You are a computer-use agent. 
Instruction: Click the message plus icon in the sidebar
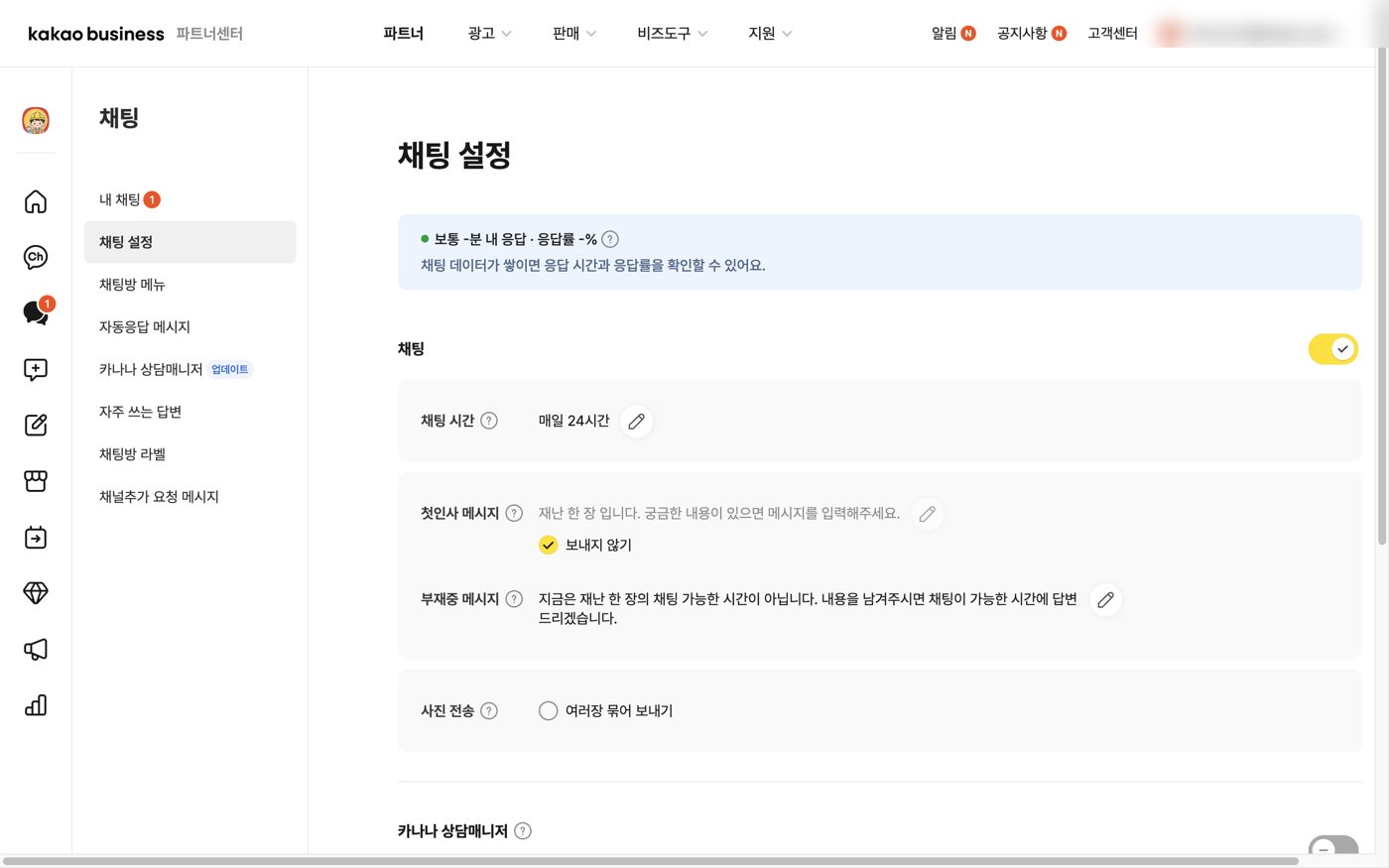click(36, 369)
